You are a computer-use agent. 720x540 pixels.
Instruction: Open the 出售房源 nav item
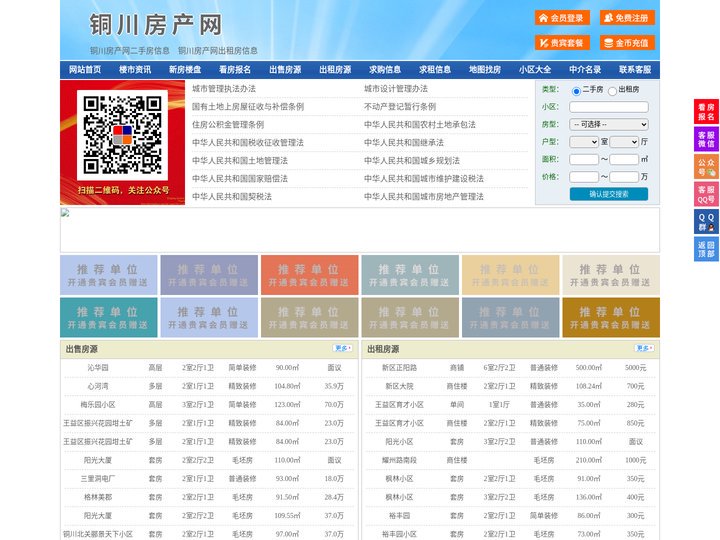[285, 70]
